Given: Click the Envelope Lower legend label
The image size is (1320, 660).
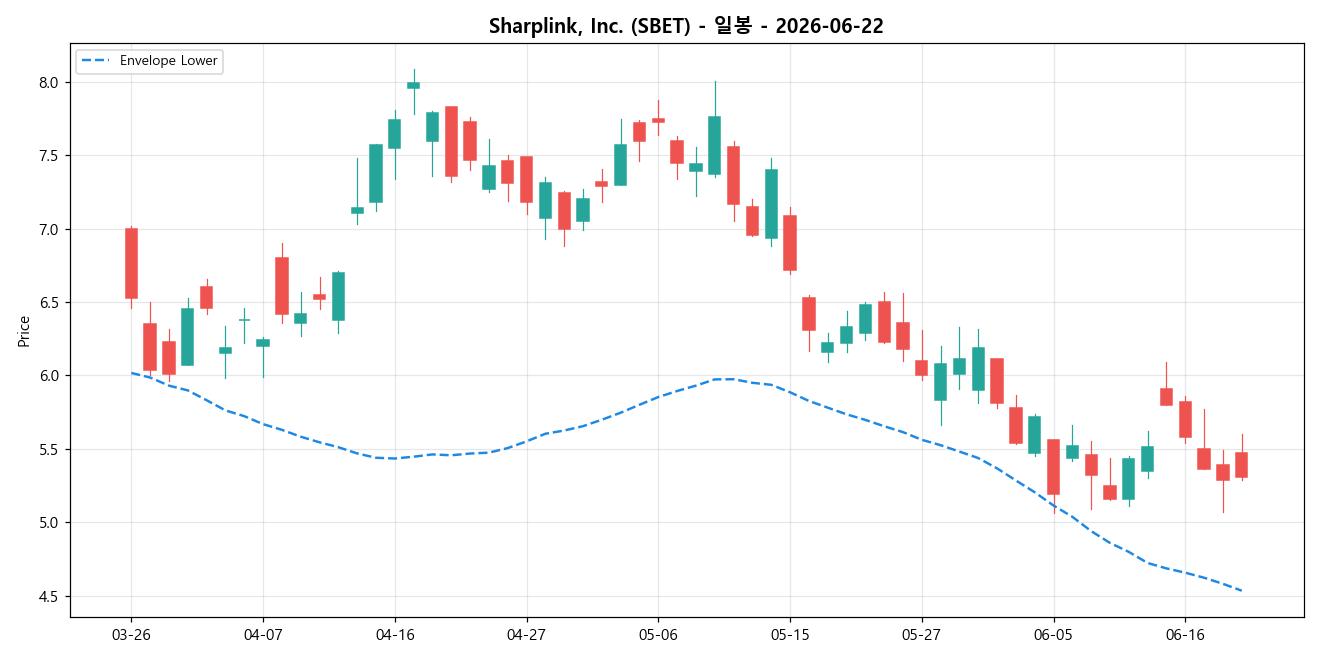Looking at the screenshot, I should click(x=168, y=61).
